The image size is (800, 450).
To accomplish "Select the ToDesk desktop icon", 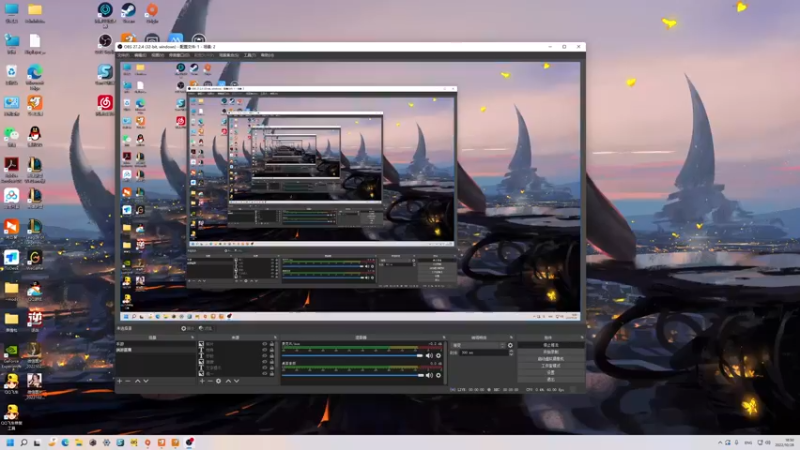I will point(11,260).
